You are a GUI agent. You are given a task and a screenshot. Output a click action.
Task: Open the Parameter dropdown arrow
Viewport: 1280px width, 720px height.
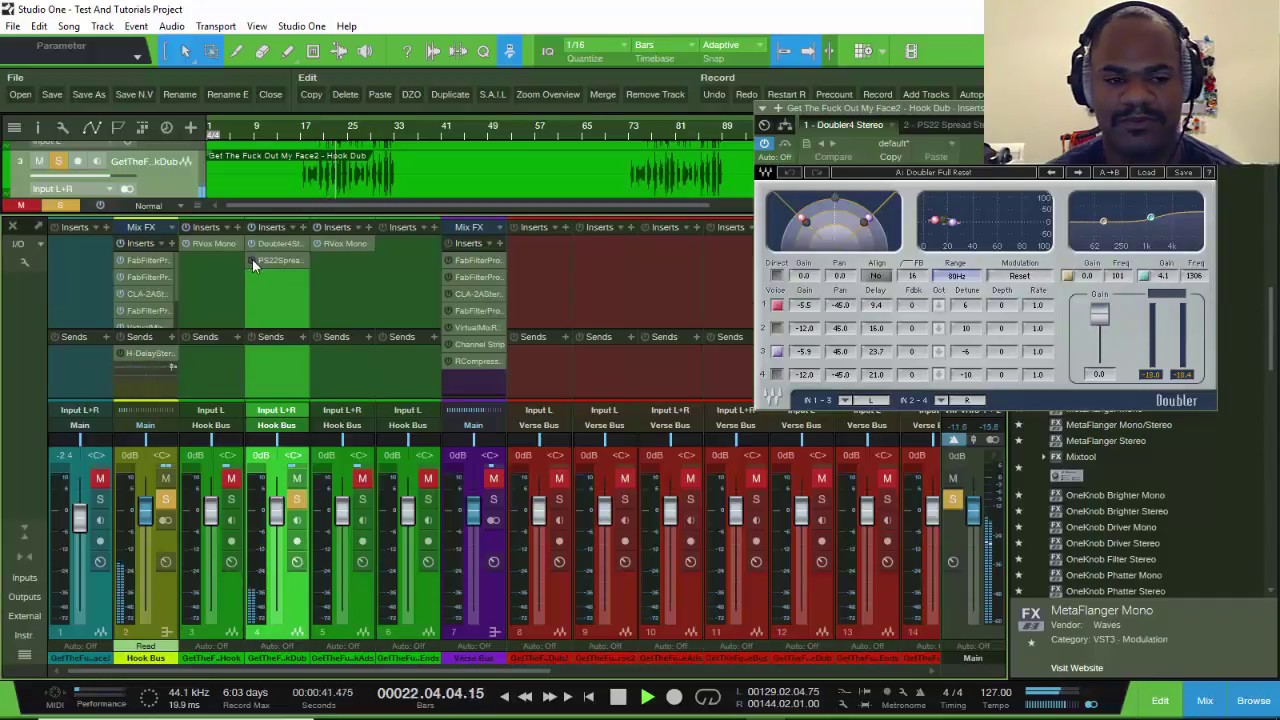point(137,56)
